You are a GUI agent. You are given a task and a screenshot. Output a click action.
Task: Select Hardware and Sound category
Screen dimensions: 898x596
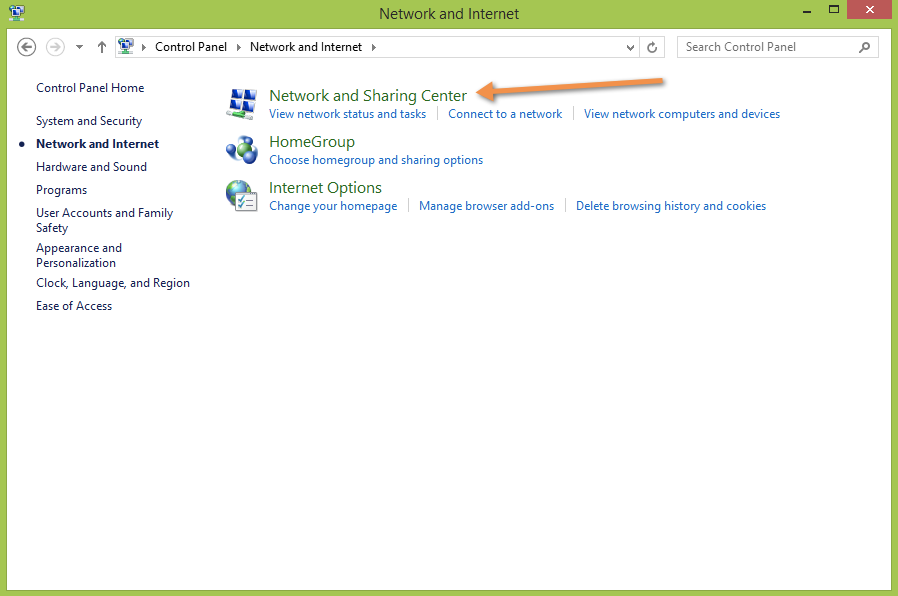click(91, 167)
